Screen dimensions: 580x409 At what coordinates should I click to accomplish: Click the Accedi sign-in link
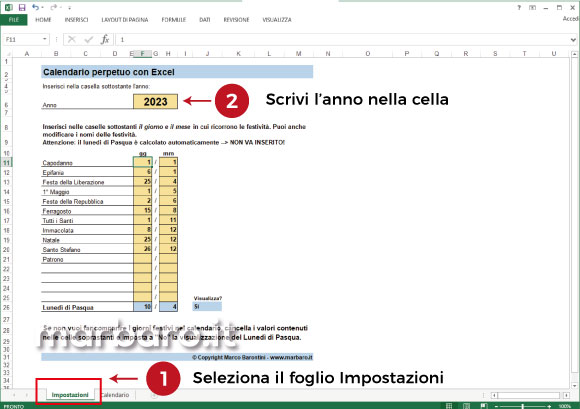[x=571, y=19]
